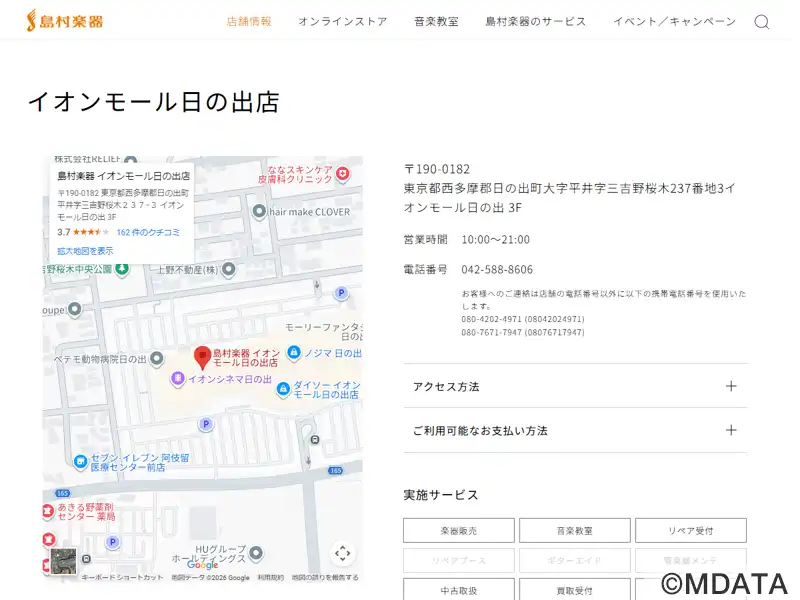Click the 3.7 star rating

(83, 232)
